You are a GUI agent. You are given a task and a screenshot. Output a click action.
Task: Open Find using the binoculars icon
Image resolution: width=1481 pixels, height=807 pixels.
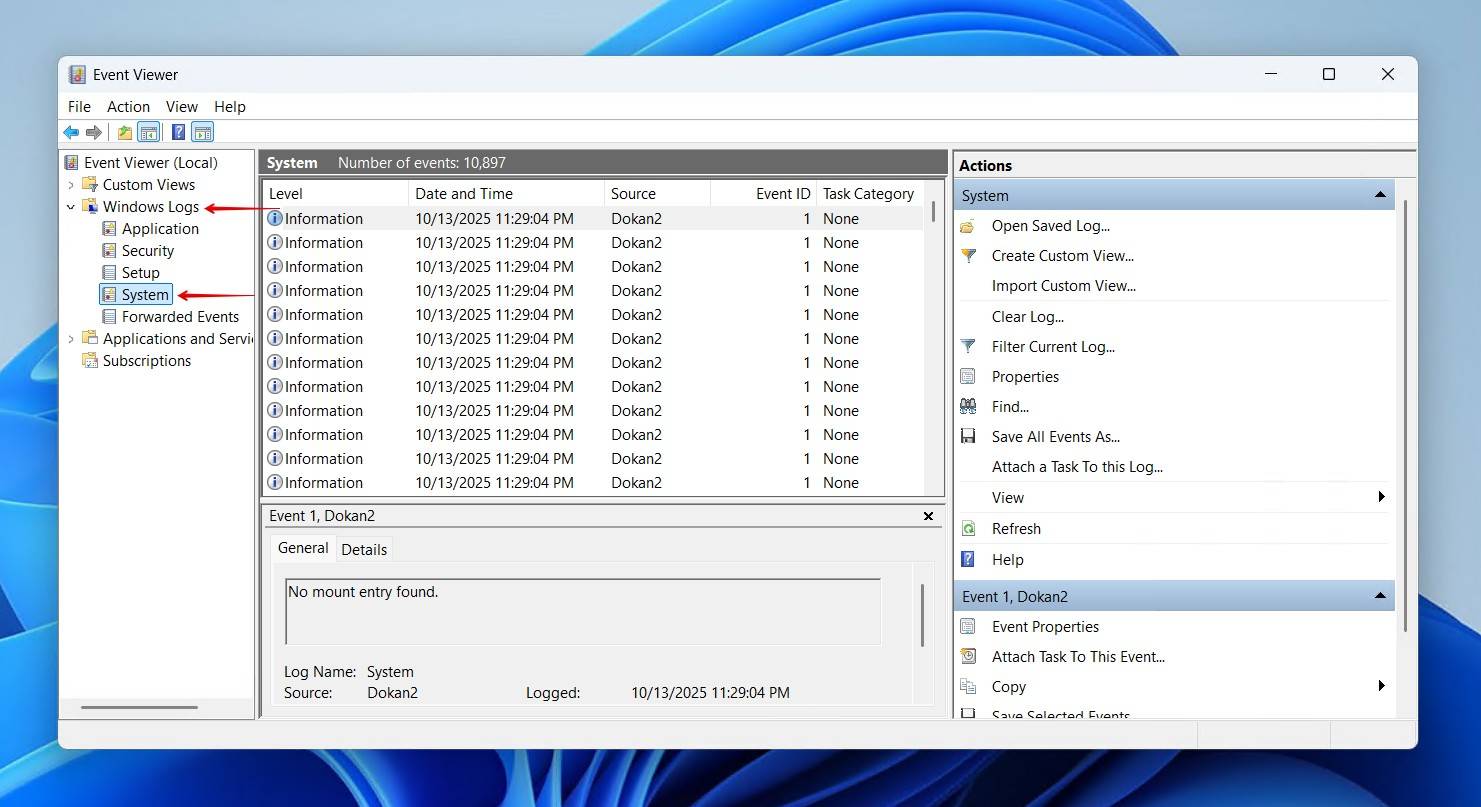pos(967,406)
